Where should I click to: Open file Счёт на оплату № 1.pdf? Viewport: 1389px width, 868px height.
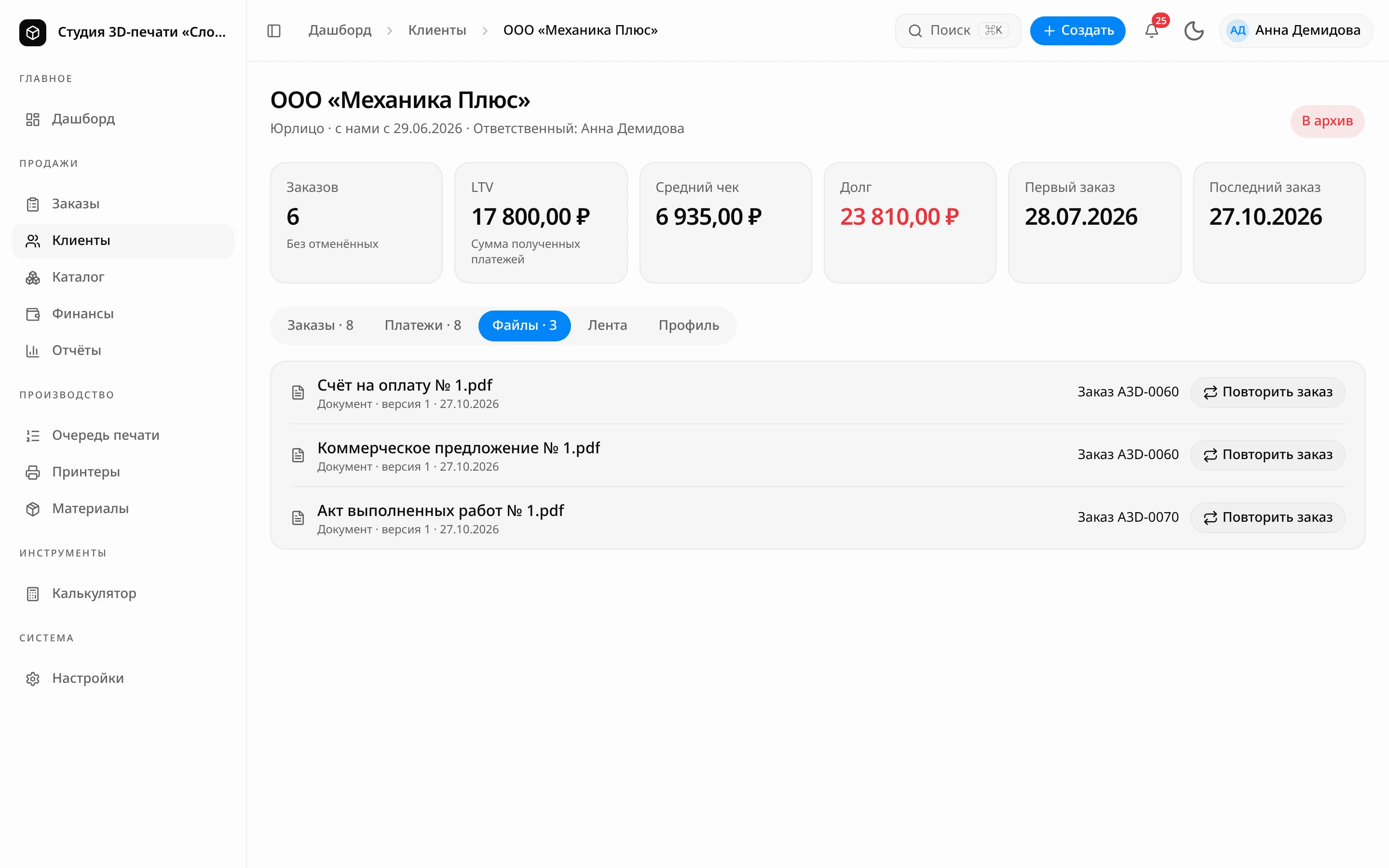coord(405,385)
